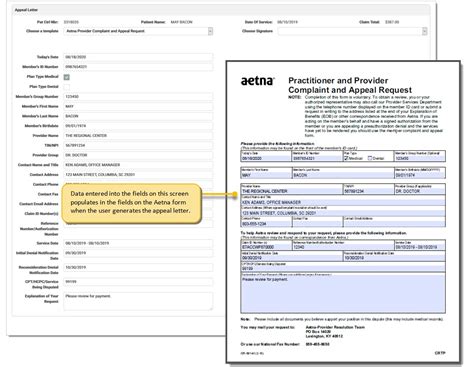Click the Member's First Name field
The height and width of the screenshot is (367, 474).
(138, 106)
